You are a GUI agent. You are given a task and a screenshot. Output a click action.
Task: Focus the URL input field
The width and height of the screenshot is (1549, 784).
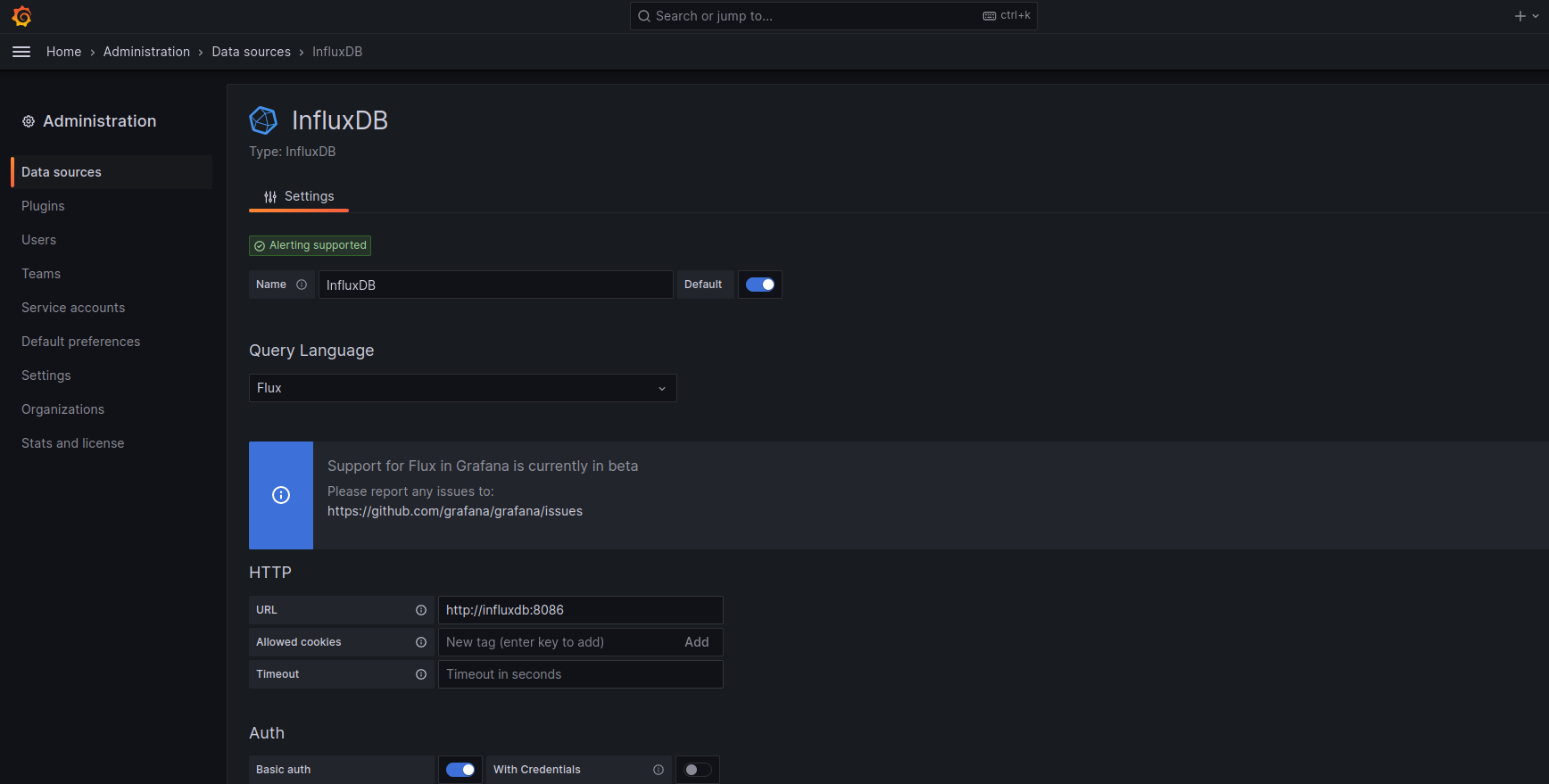[580, 610]
